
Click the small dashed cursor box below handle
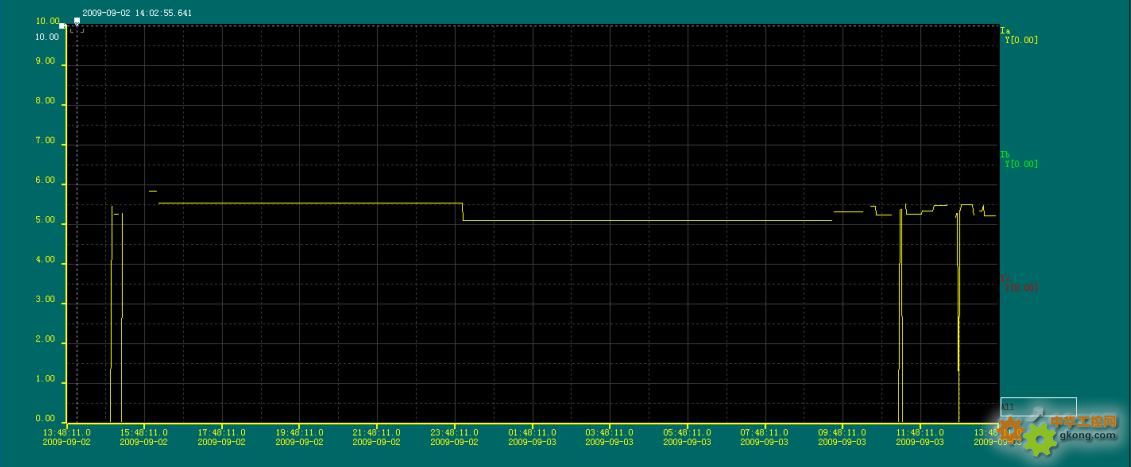[76, 30]
